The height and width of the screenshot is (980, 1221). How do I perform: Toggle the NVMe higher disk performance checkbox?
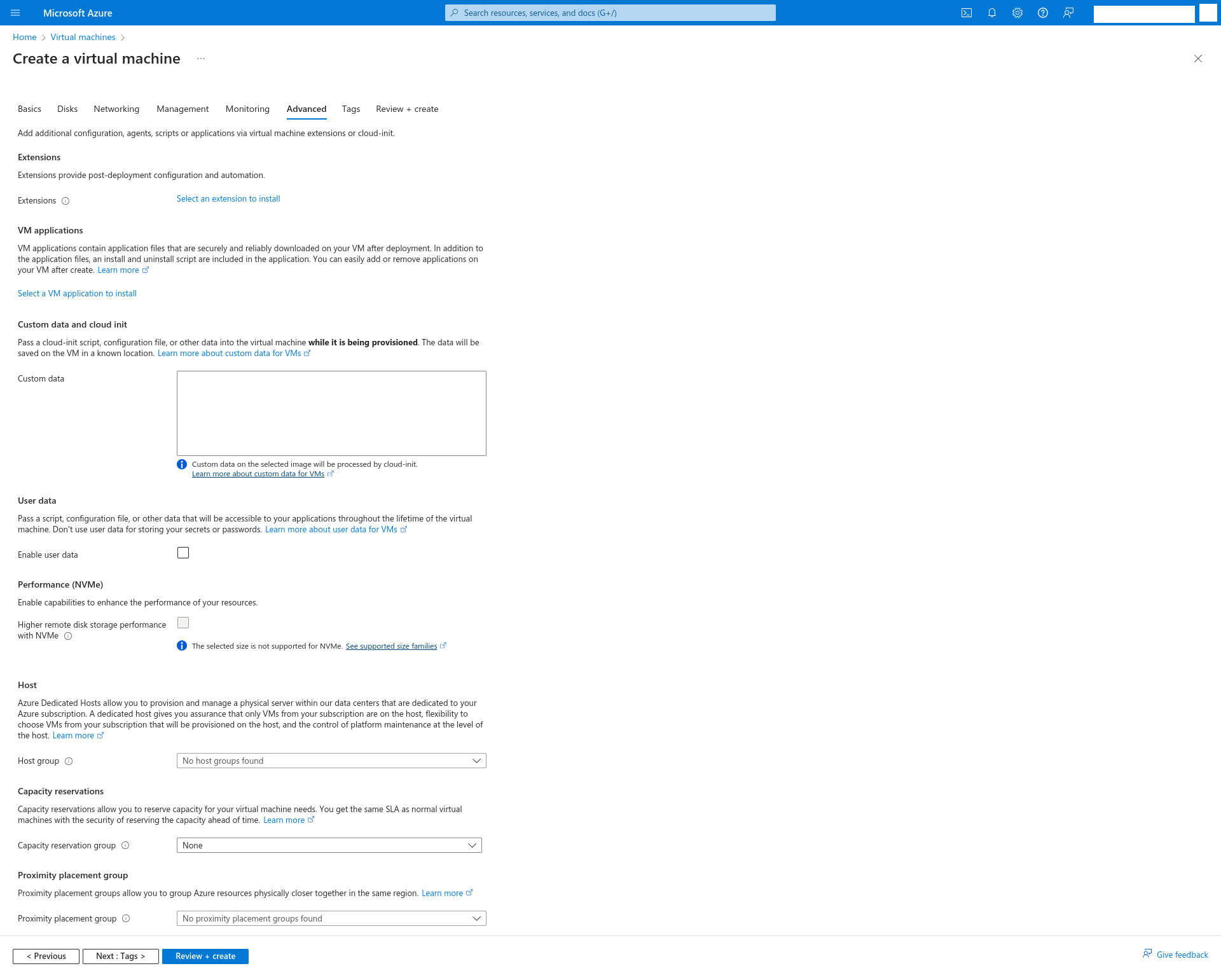coord(183,623)
